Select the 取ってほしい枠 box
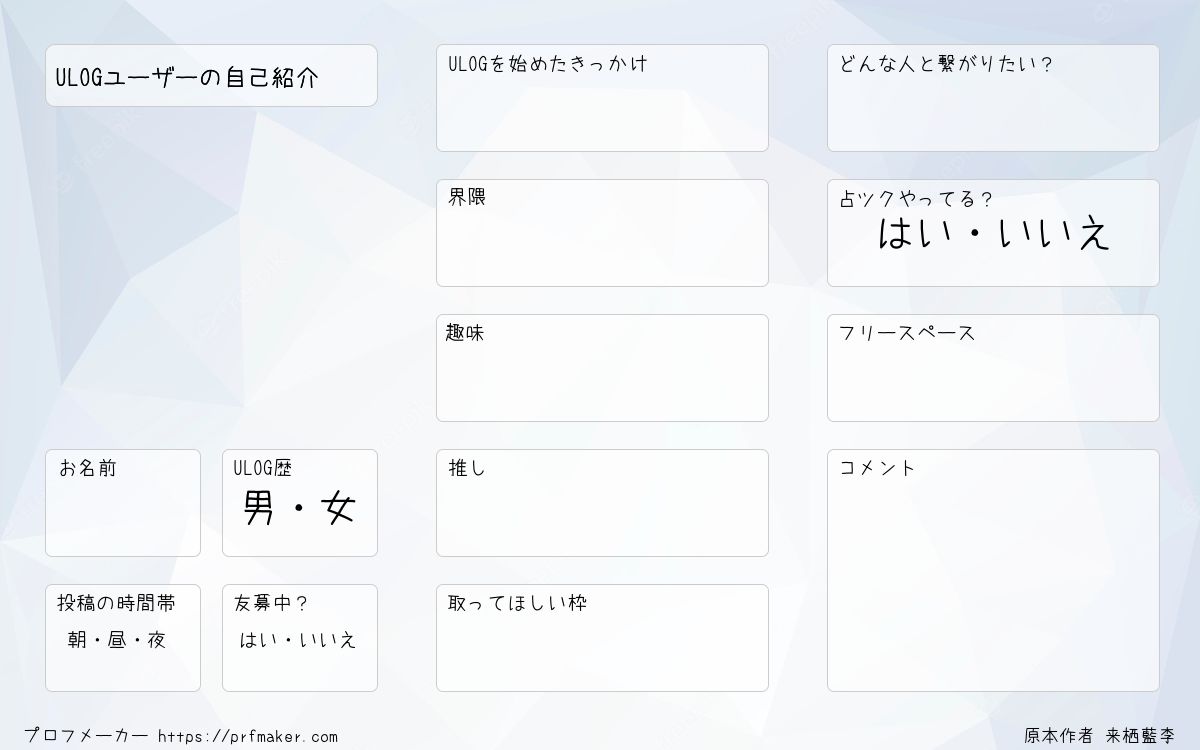The image size is (1200, 750). point(602,638)
